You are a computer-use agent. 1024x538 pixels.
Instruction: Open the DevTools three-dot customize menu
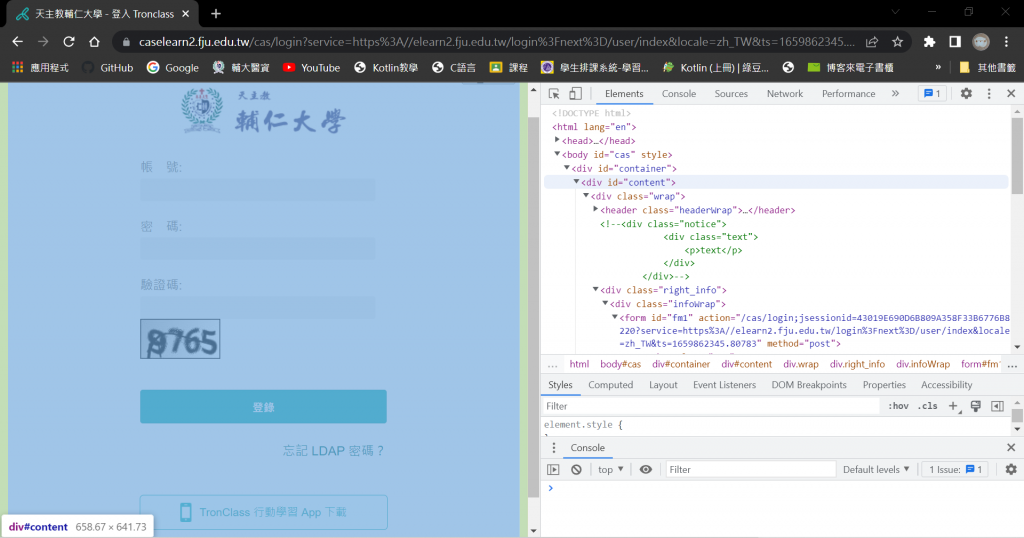[x=989, y=93]
